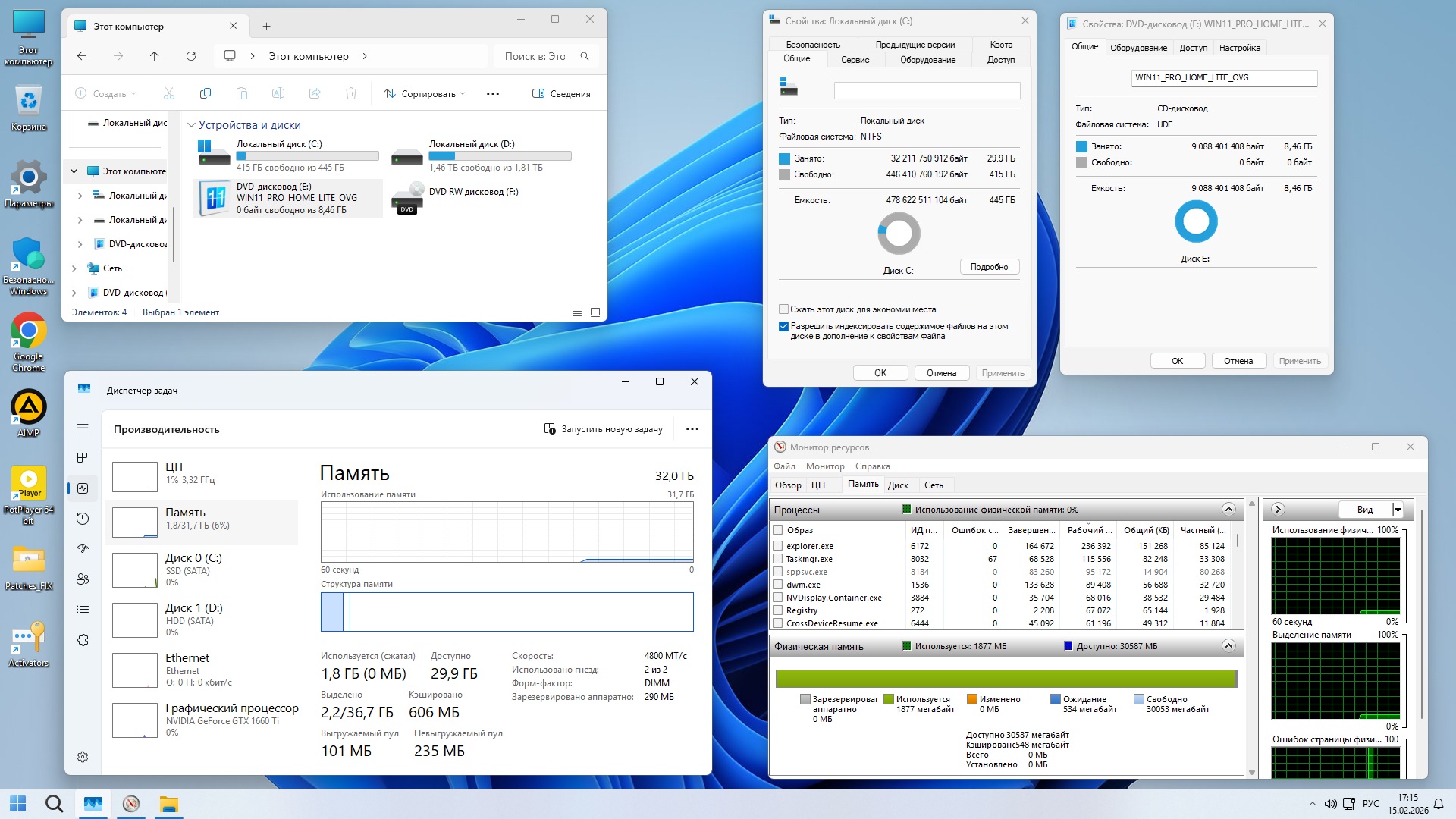Open Task Manager settings gear
1456x819 pixels.
[83, 756]
